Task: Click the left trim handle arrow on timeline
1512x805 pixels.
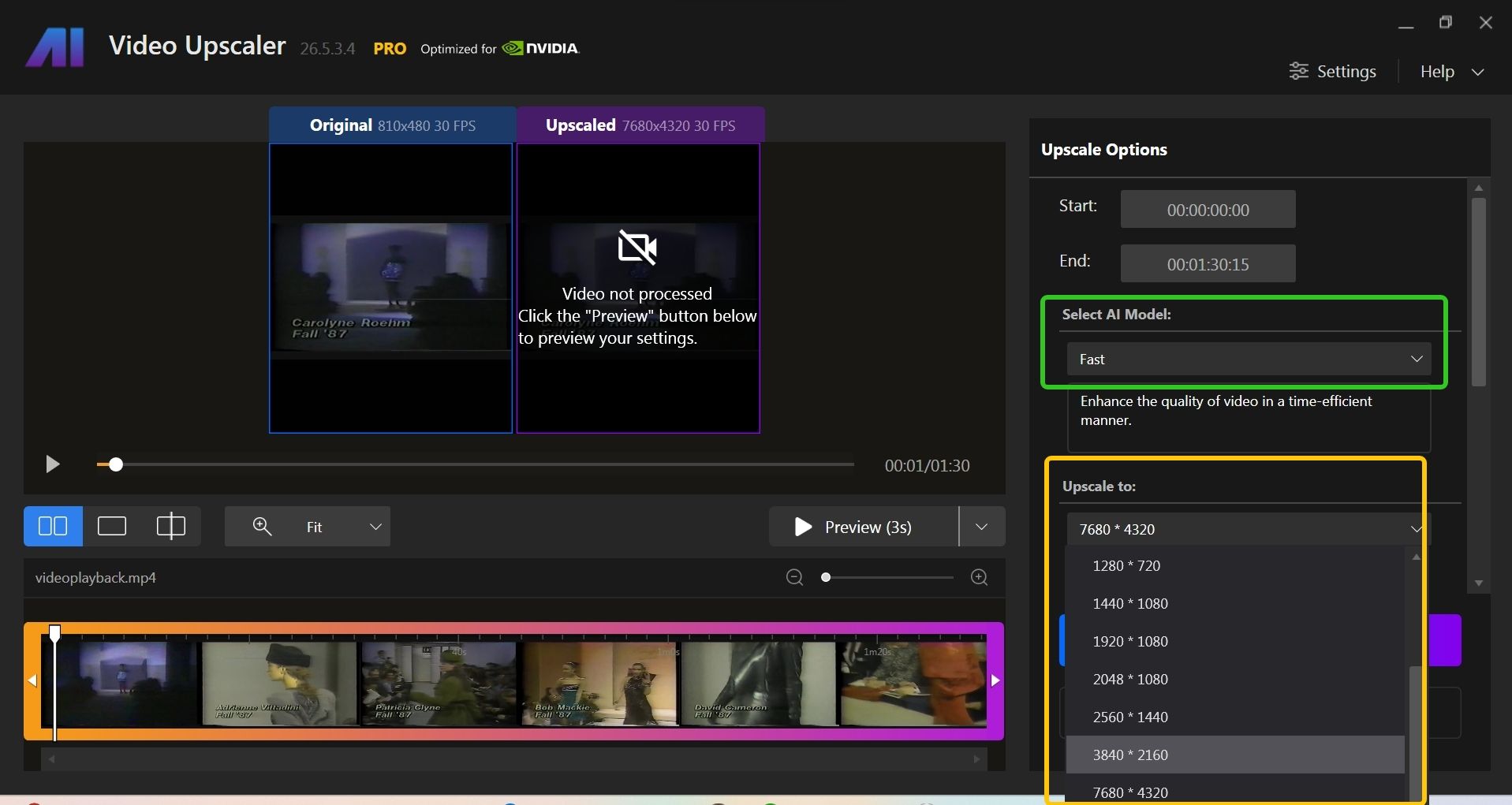Action: point(32,680)
